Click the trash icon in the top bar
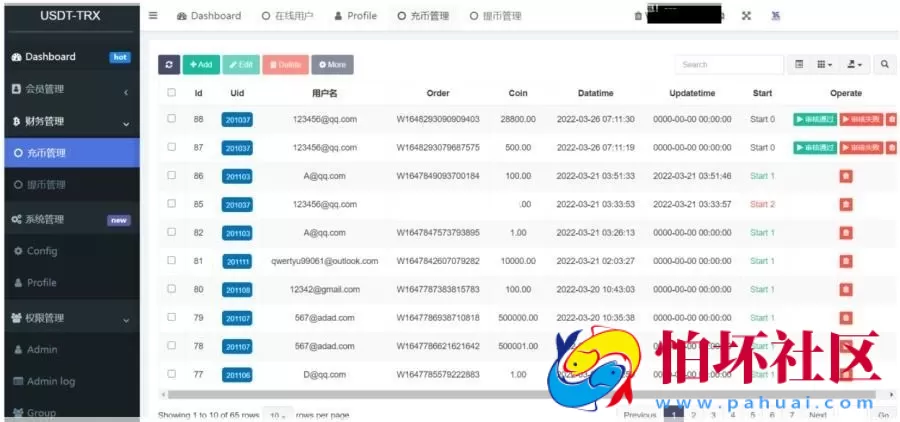This screenshot has width=900, height=422. (x=638, y=17)
